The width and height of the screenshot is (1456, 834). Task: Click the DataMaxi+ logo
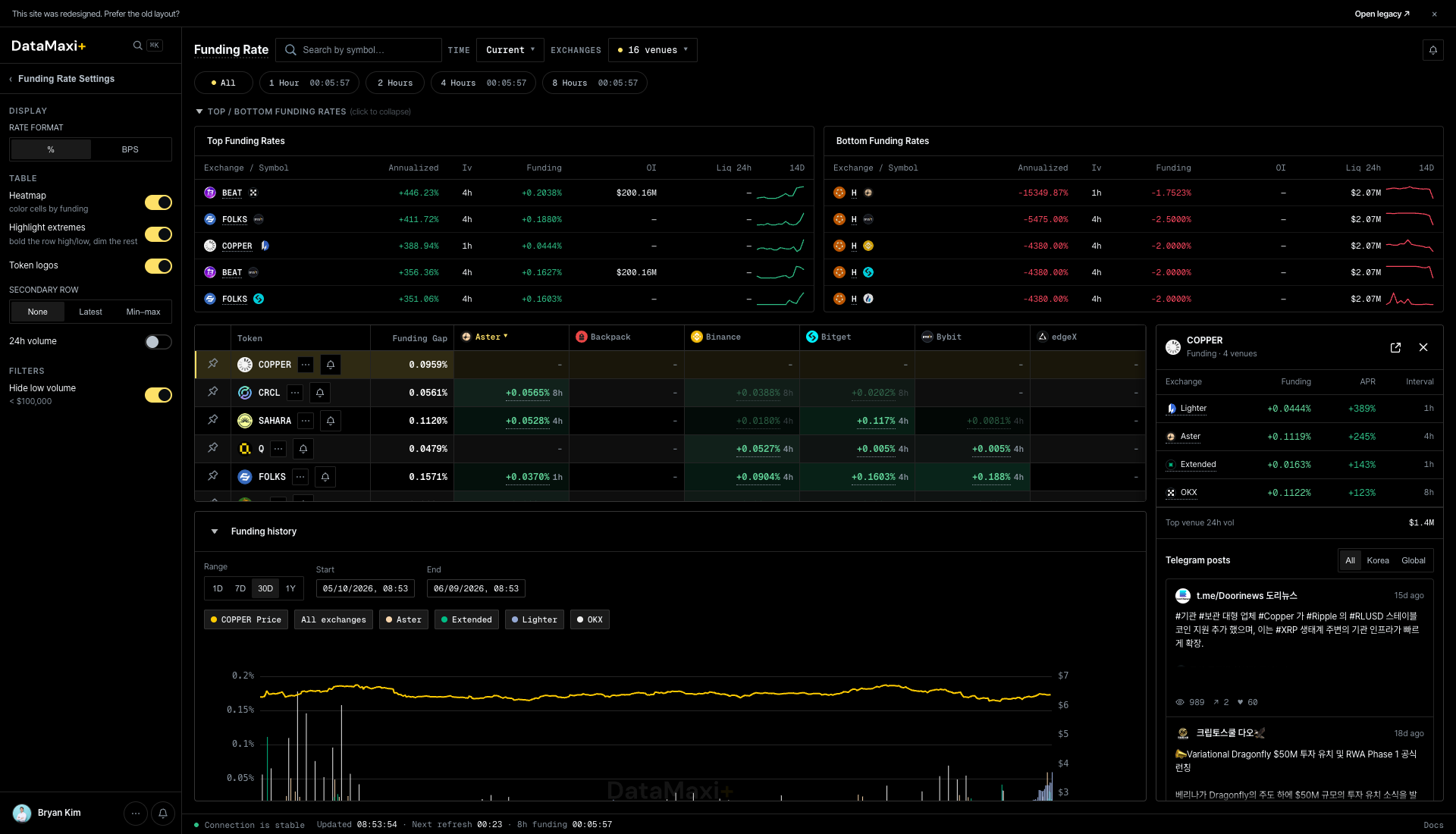[x=49, y=45]
